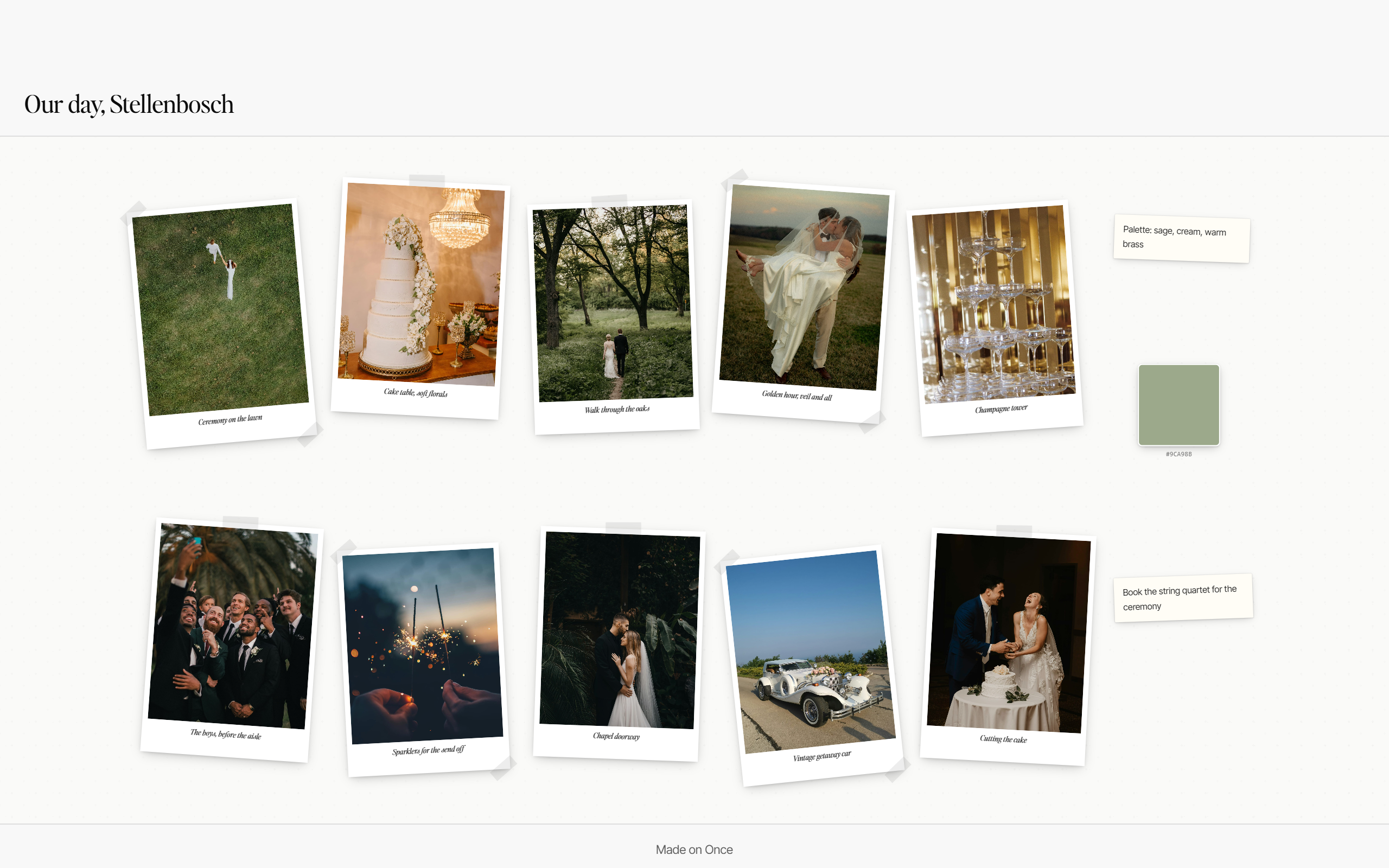Click the Walk through the oaks caption

pyautogui.click(x=617, y=409)
